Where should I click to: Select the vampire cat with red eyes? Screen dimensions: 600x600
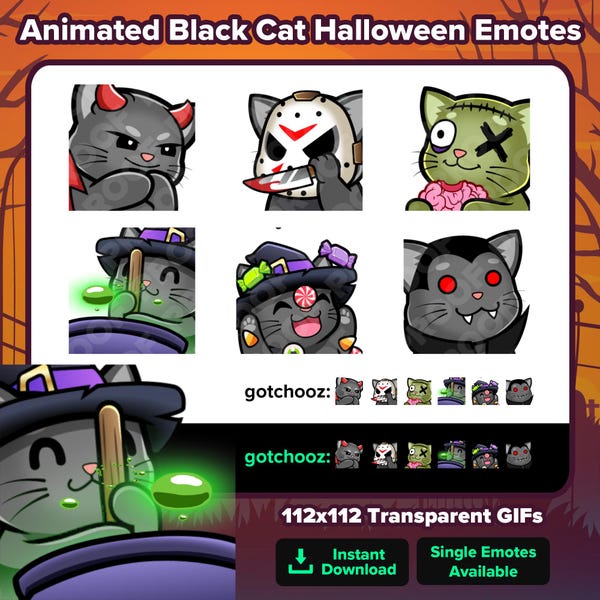[x=466, y=292]
